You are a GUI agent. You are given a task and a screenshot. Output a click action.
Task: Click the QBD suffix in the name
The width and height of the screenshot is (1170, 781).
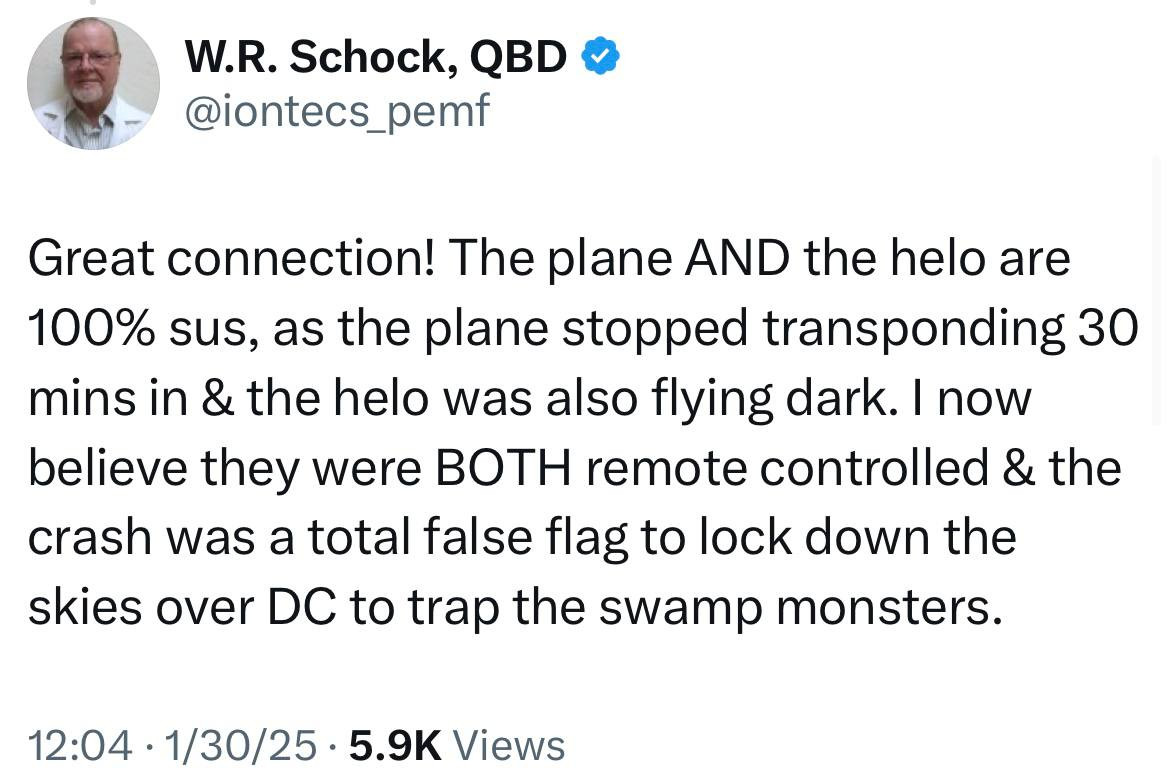518,58
